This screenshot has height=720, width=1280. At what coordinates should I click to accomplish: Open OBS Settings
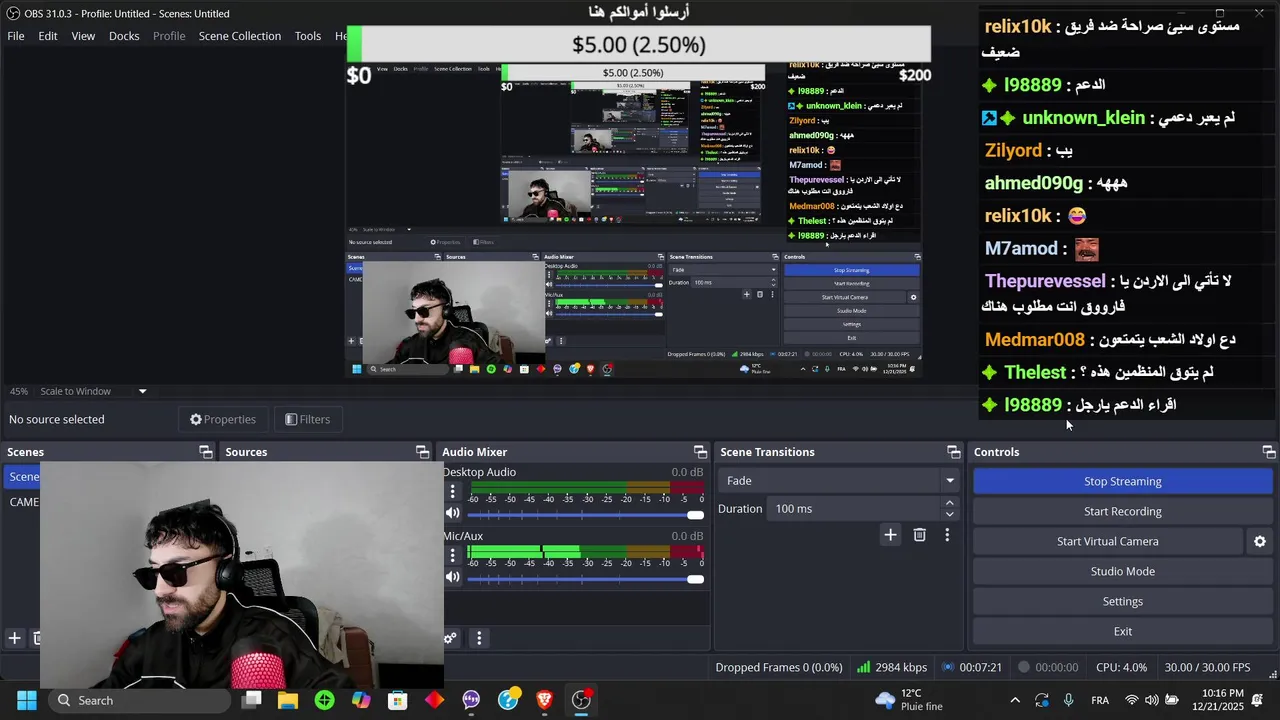(1122, 601)
